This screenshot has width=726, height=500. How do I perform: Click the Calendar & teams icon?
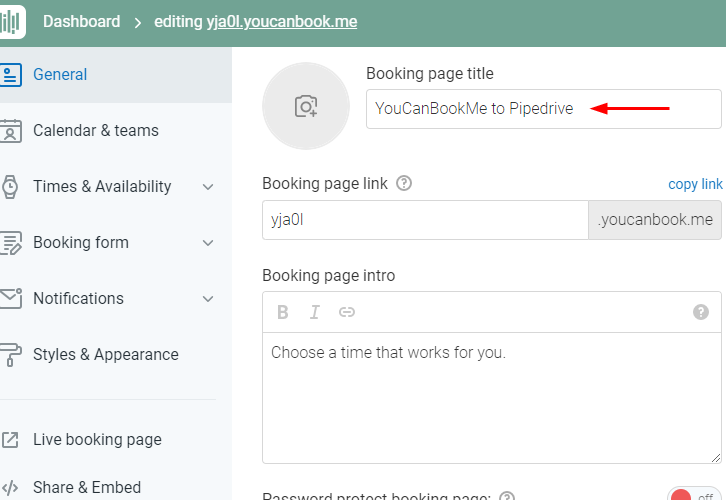tap(10, 131)
